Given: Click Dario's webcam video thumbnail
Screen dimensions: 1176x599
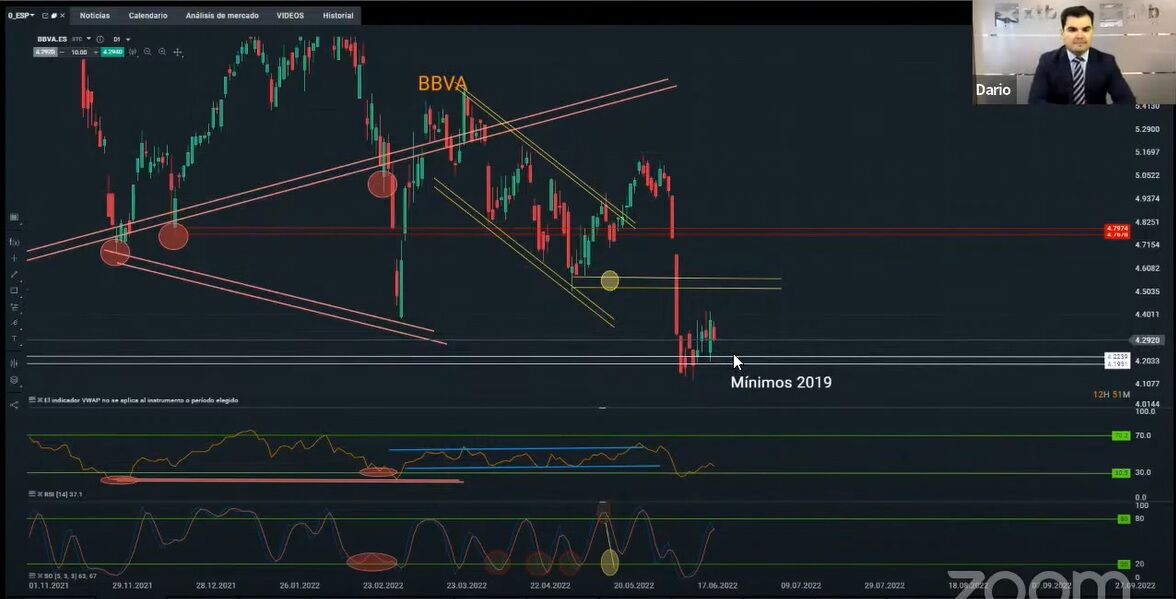Looking at the screenshot, I should tap(1073, 52).
